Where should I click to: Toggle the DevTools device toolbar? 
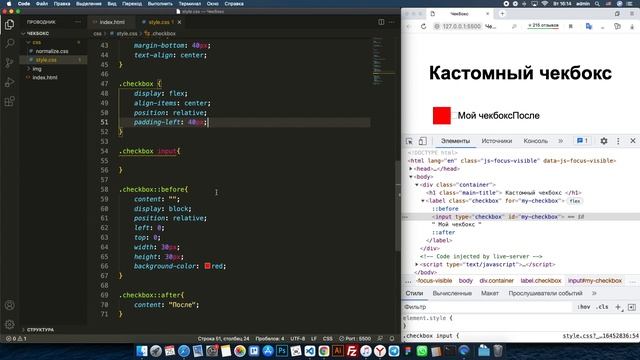point(422,141)
